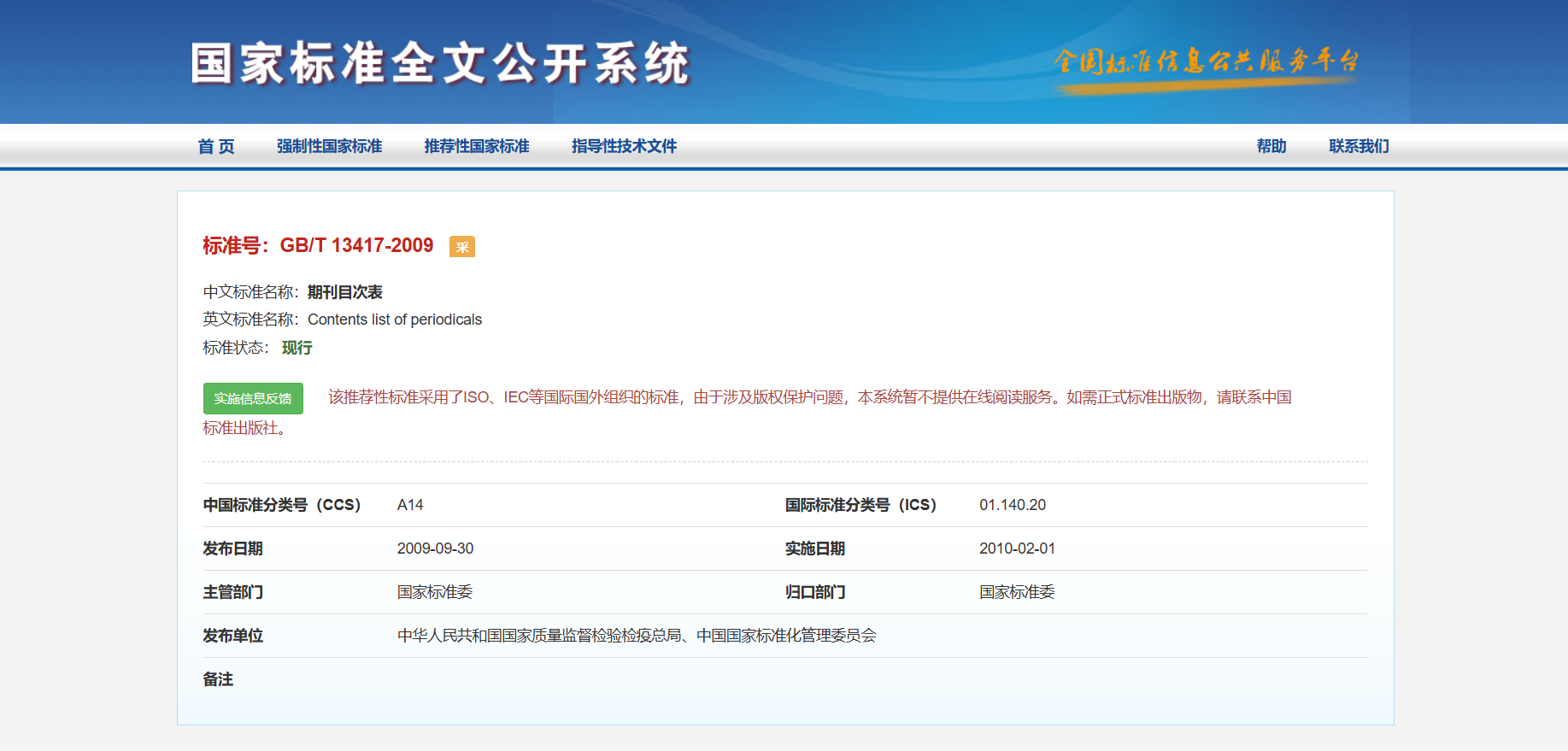The image size is (1568, 751).
Task: Click the 联系我们 navigation link
Action: tap(1359, 146)
